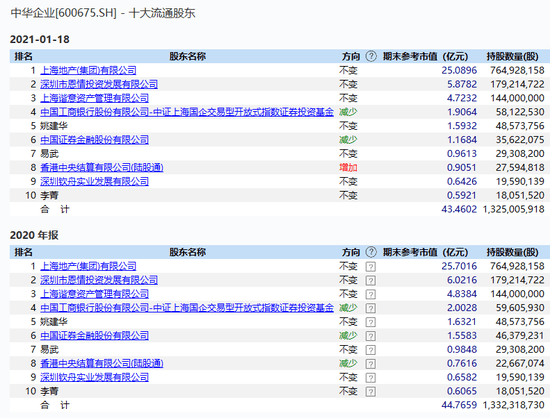Open 上海地产(集团)有限公司 link in 2021-01-18 table
550x418 pixels.
point(88,70)
